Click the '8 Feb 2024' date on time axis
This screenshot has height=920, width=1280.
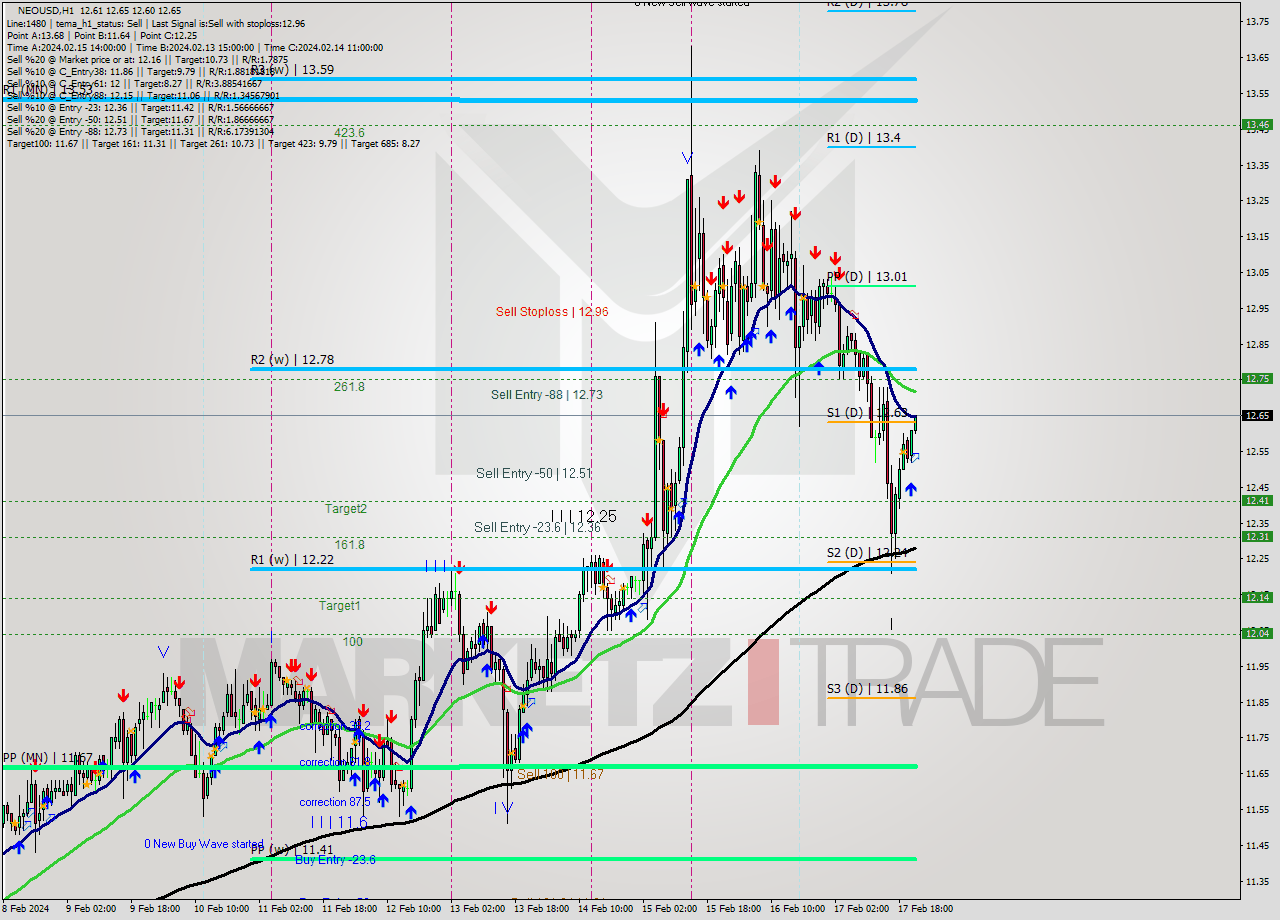(x=27, y=909)
